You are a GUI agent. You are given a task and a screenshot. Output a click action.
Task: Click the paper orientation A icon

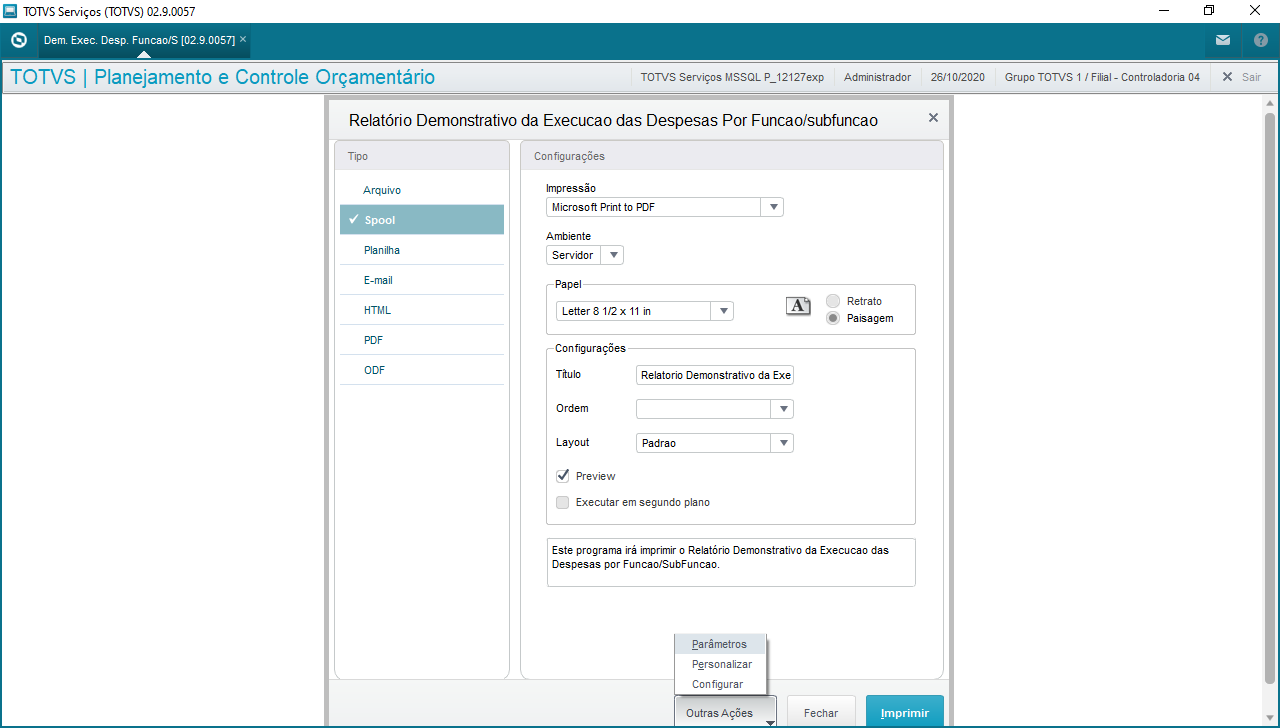pos(798,306)
